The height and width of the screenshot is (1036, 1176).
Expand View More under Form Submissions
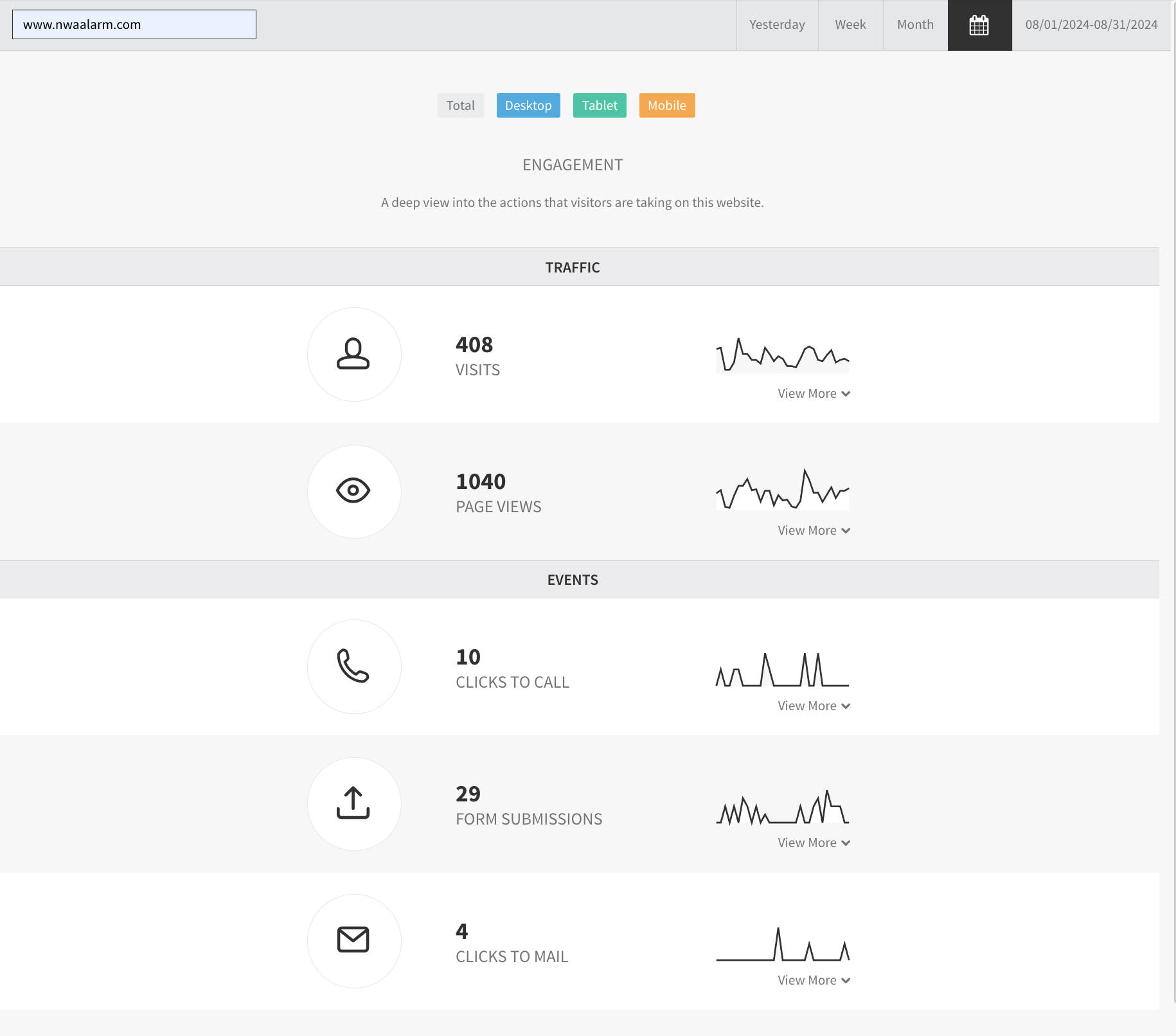click(x=814, y=843)
